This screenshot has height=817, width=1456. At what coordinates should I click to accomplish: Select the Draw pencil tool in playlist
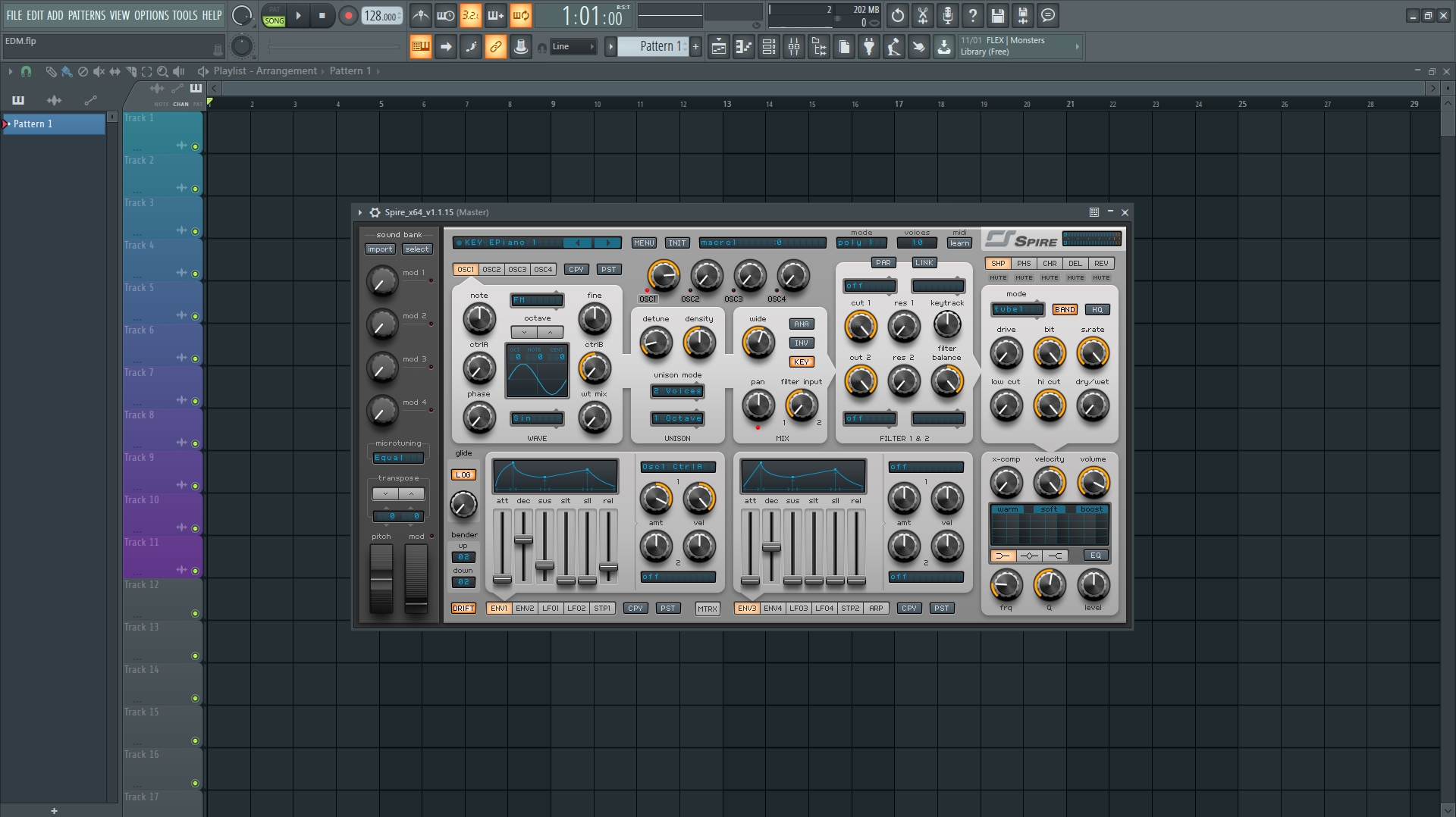point(51,71)
